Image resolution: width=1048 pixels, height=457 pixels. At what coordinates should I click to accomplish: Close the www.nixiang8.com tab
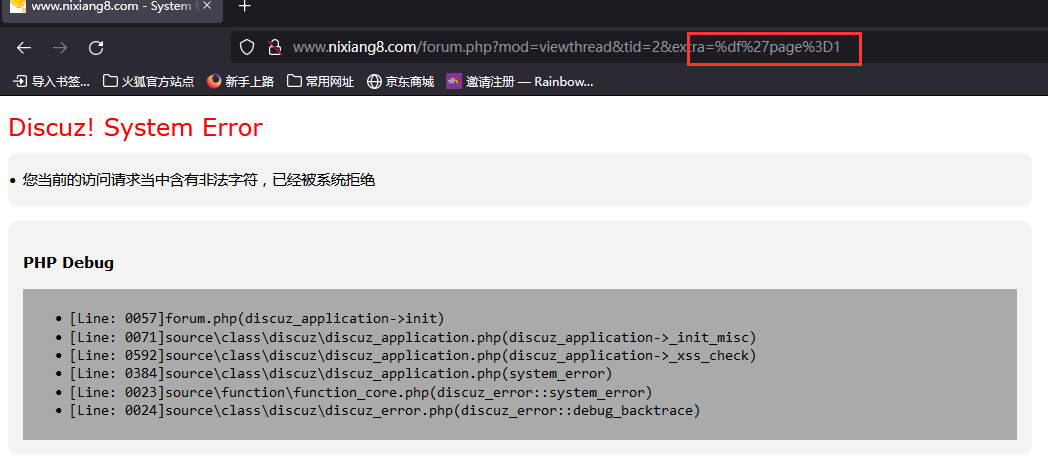coord(207,7)
